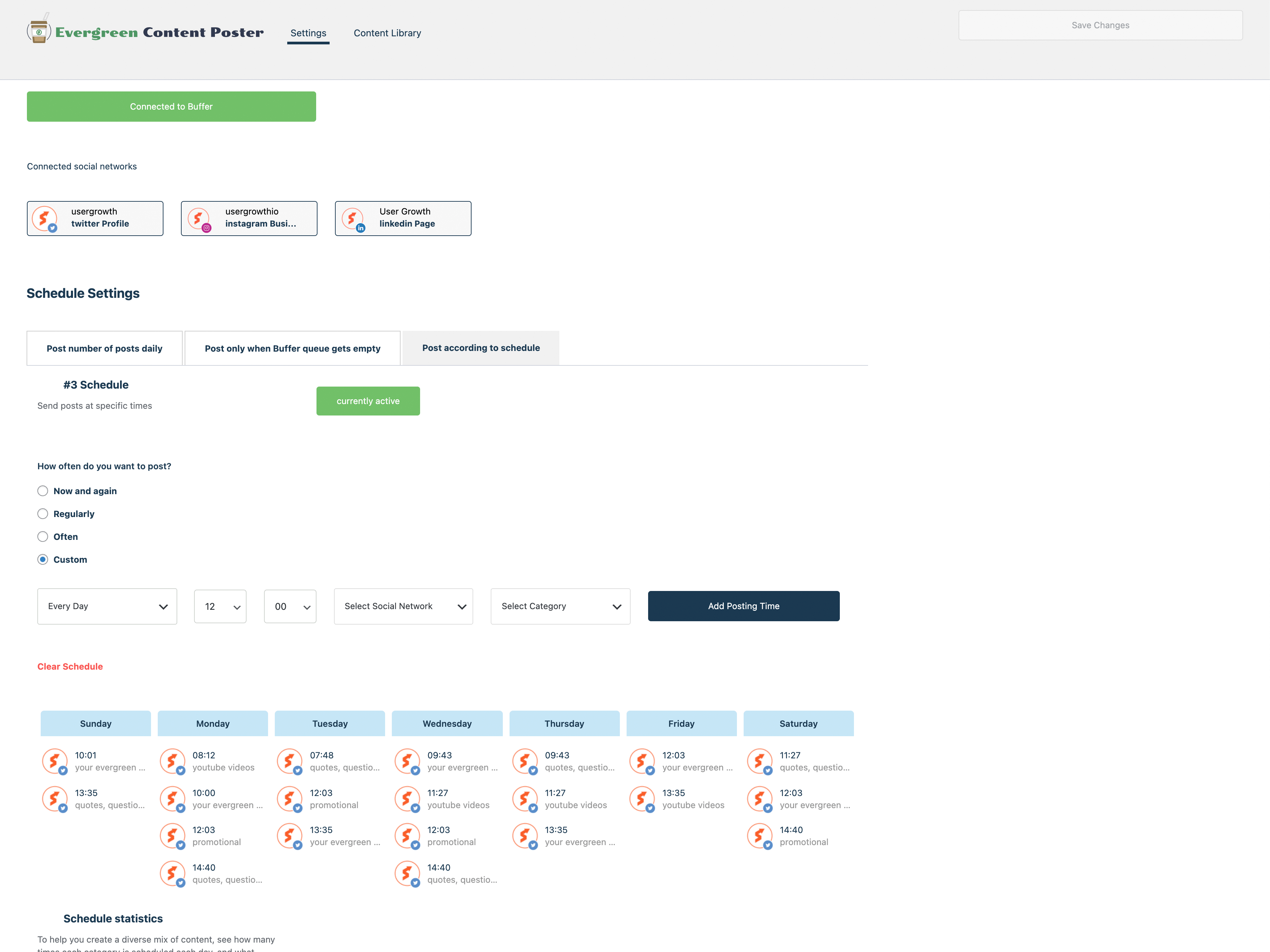Viewport: 1270px width, 952px height.
Task: Click Wednesday 11:27 youtube videos avatar
Action: (407, 799)
